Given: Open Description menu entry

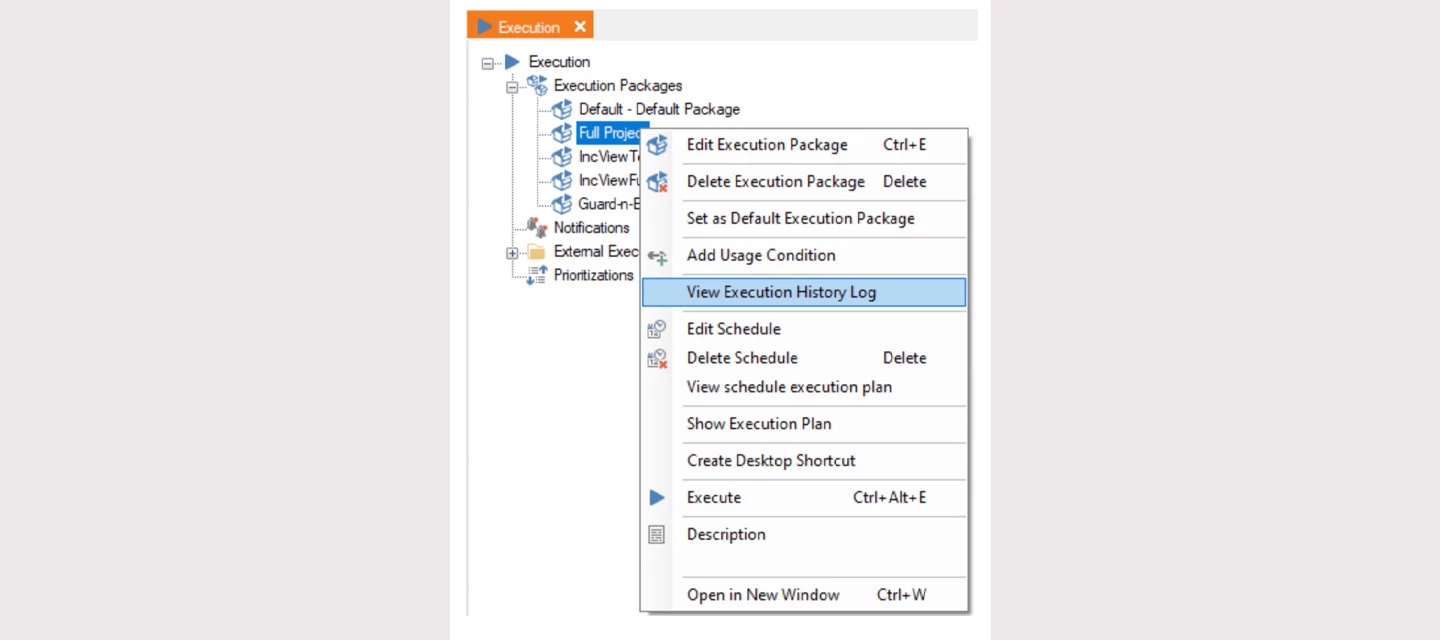Looking at the screenshot, I should (804, 535).
